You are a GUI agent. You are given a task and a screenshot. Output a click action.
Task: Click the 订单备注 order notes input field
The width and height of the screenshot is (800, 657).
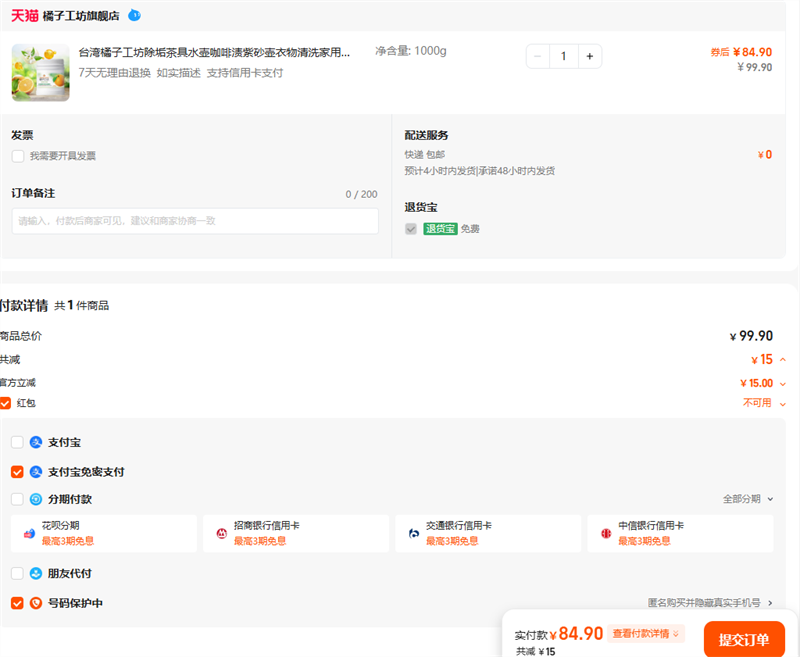195,221
